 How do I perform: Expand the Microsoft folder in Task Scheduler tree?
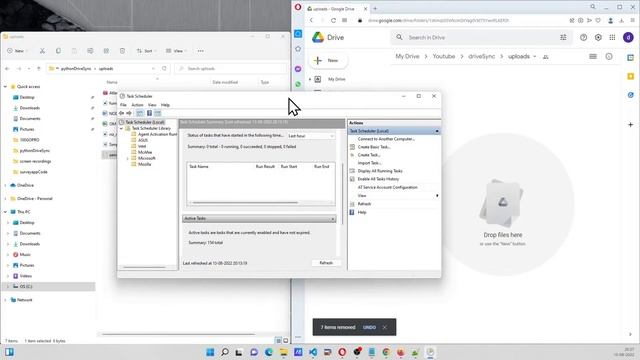[x=127, y=158]
